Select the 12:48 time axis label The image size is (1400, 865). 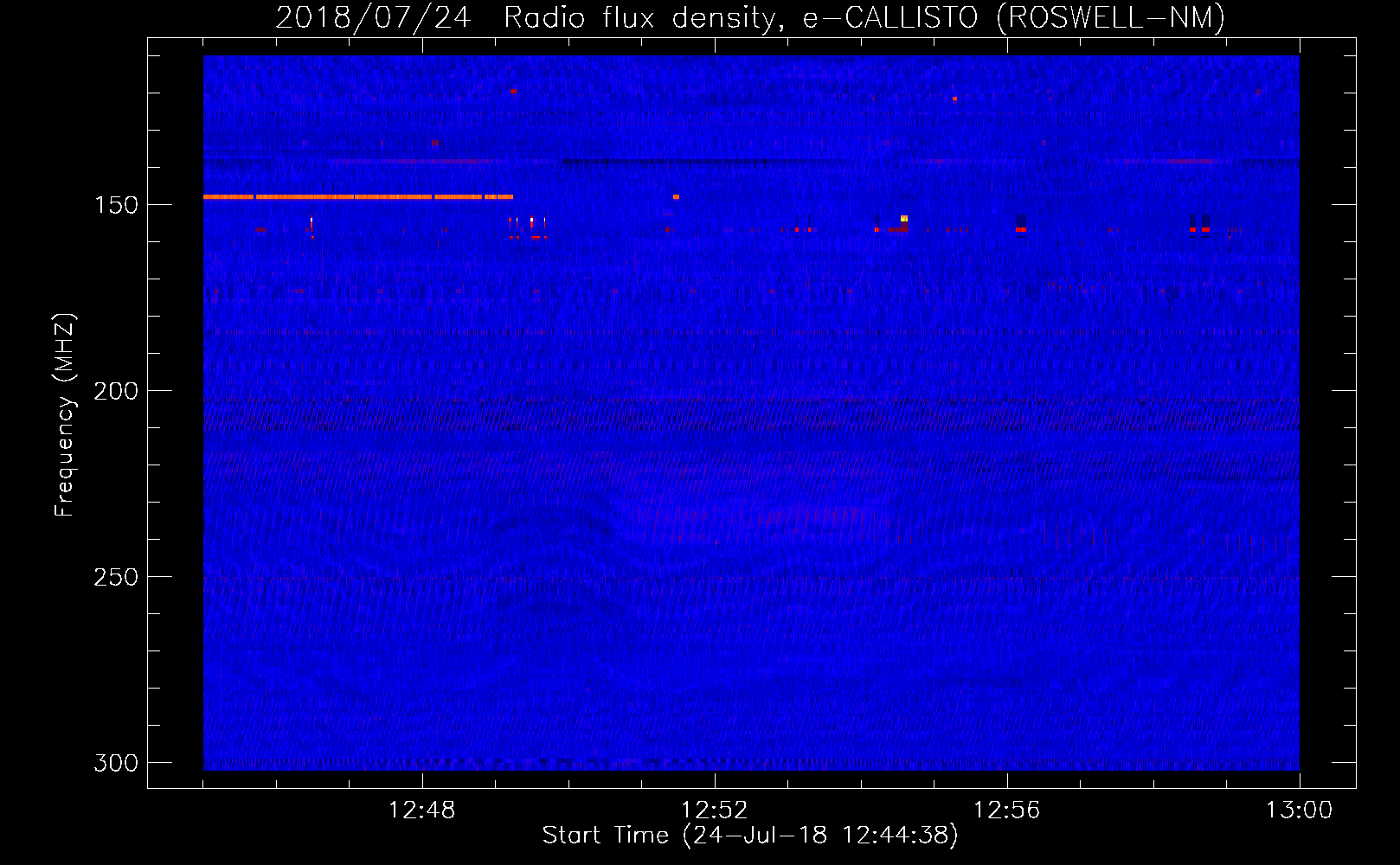click(x=422, y=811)
